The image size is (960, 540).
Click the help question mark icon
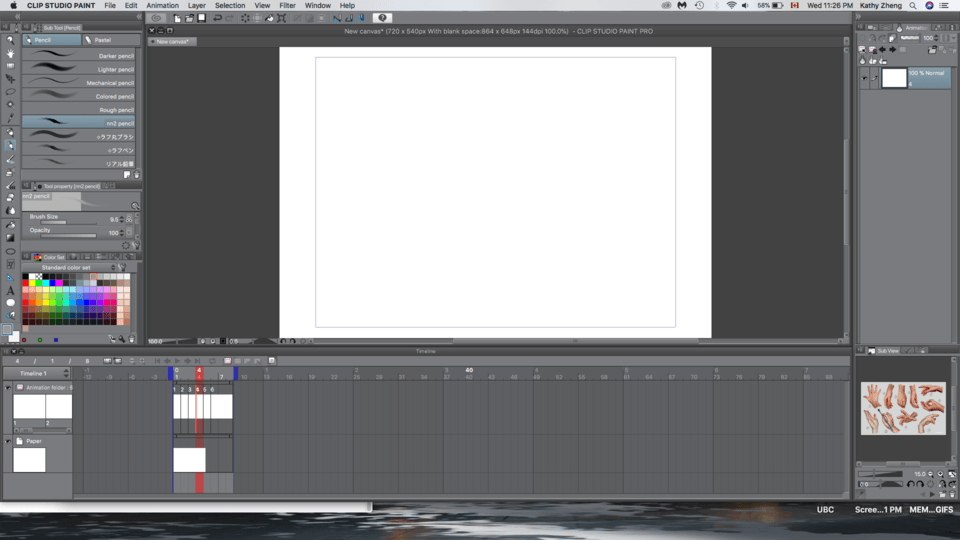(x=382, y=18)
